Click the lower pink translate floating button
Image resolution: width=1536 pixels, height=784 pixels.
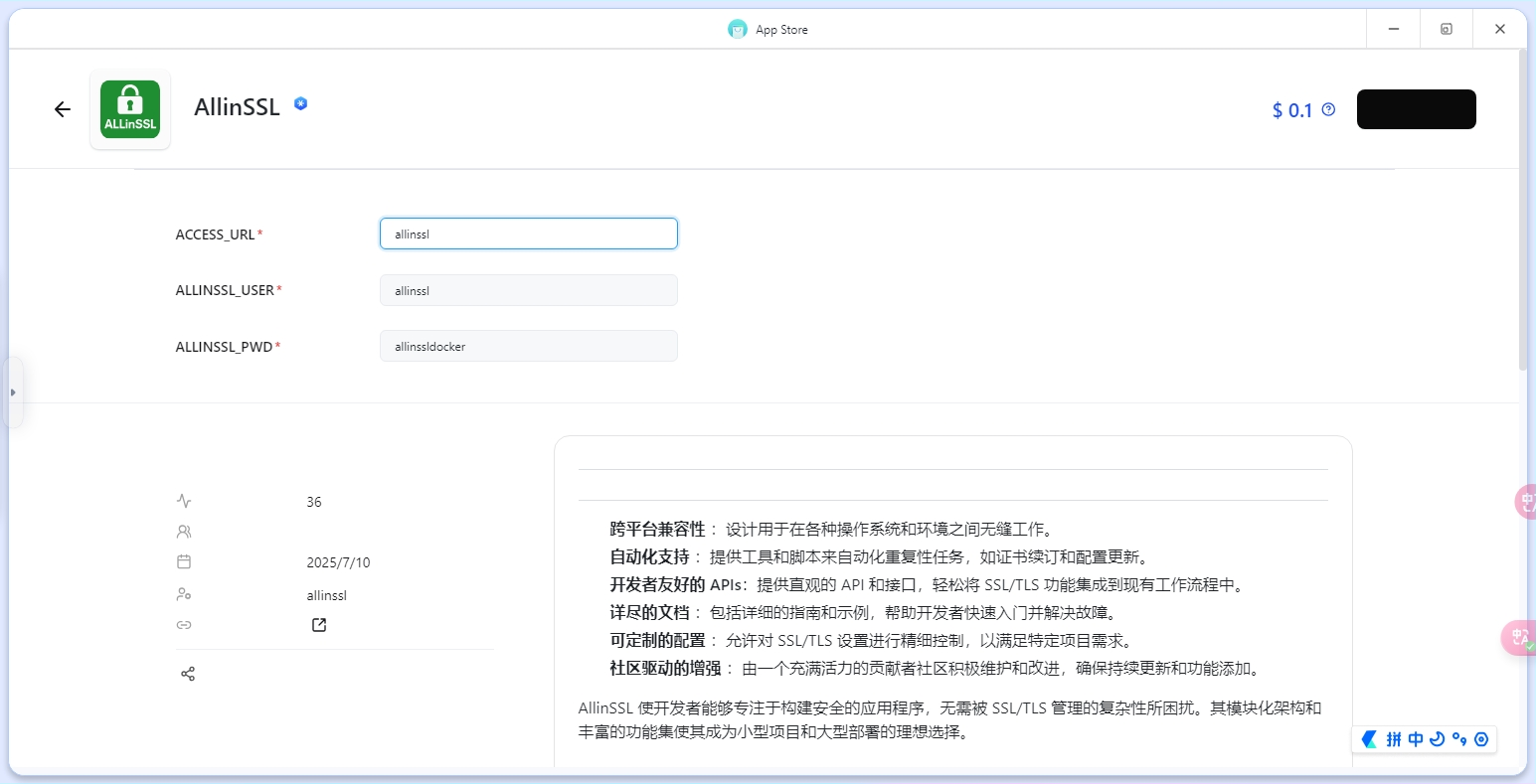pos(1518,637)
